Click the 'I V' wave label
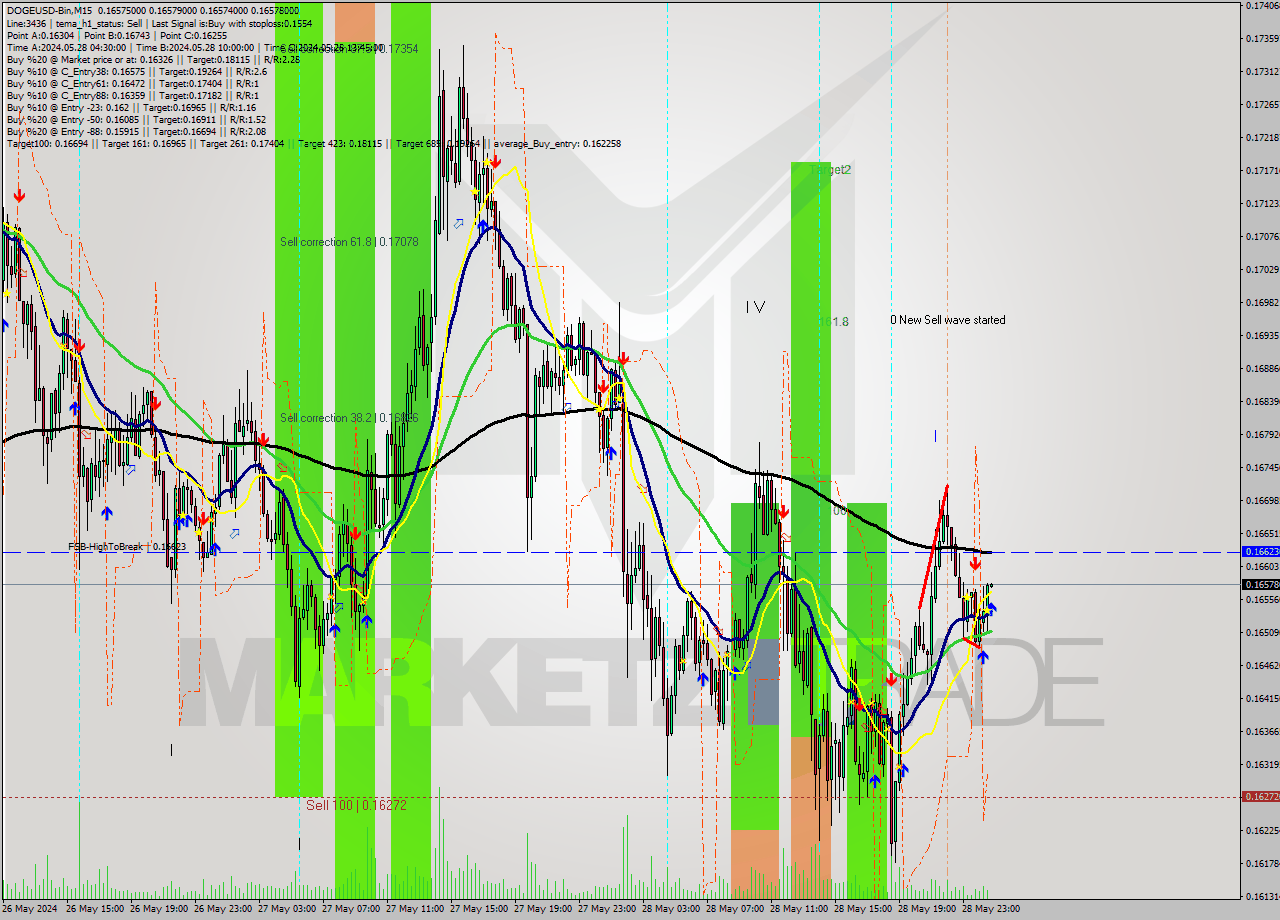Image resolution: width=1280 pixels, height=920 pixels. pos(755,308)
